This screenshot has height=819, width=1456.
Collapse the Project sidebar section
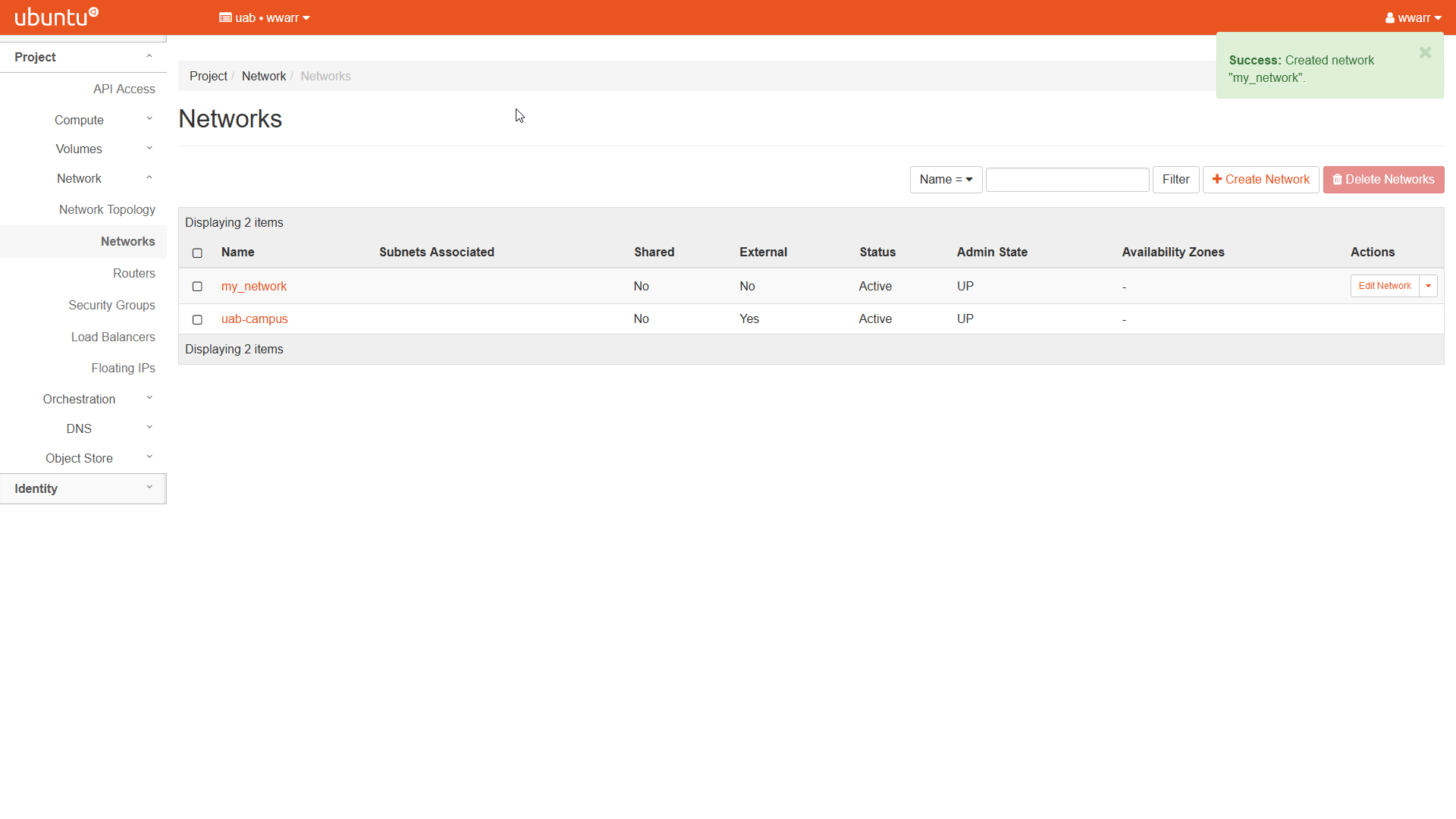[83, 57]
